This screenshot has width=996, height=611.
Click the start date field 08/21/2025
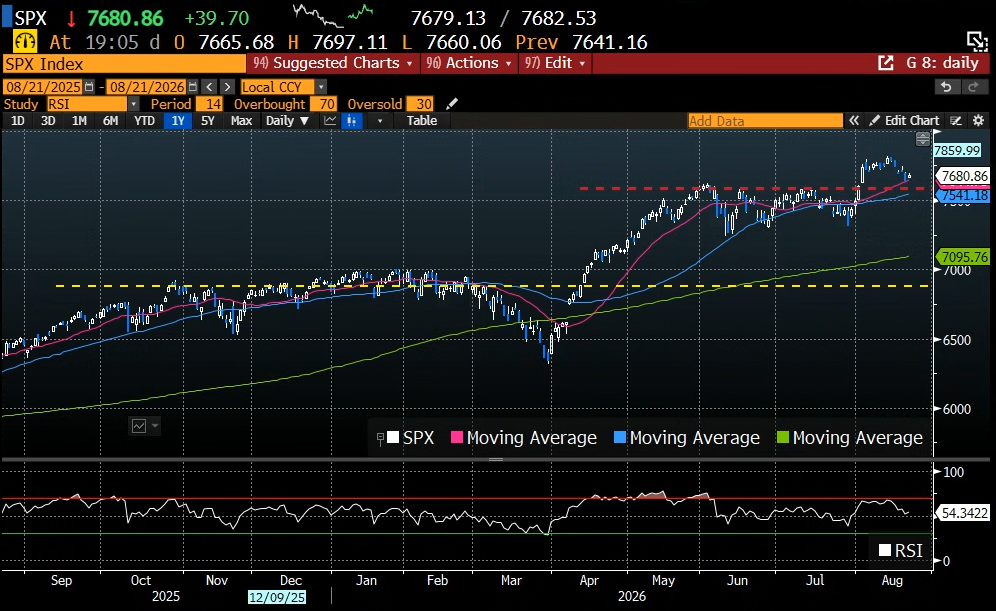tap(43, 87)
